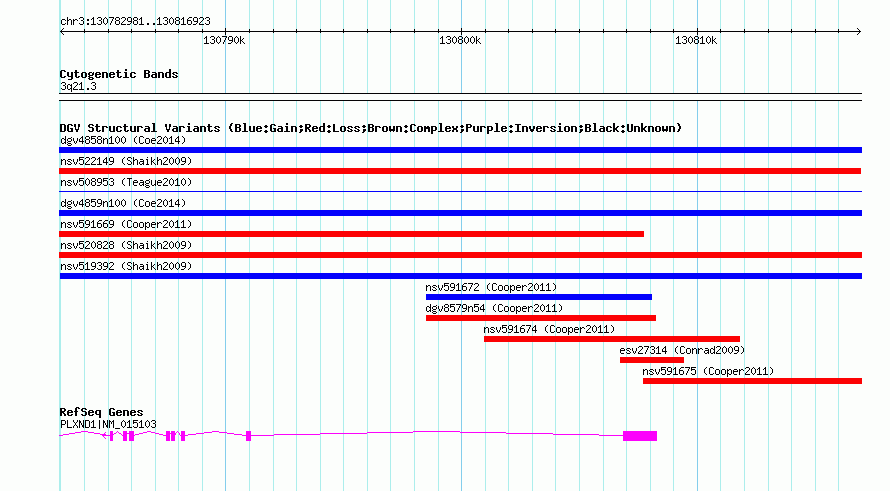890x491 pixels.
Task: Click the 130810k ruler tick label
Action: coord(696,40)
